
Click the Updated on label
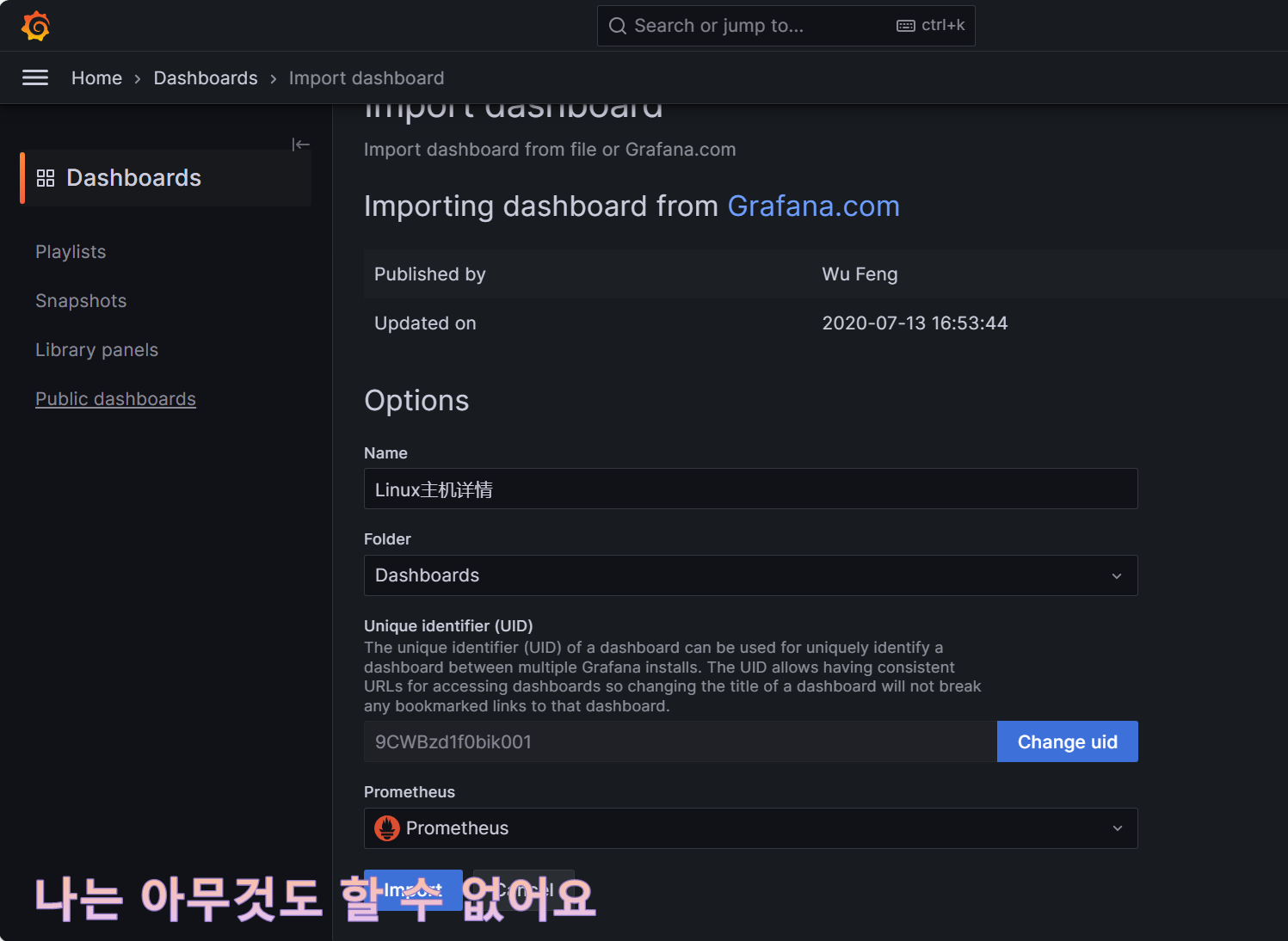coord(425,323)
